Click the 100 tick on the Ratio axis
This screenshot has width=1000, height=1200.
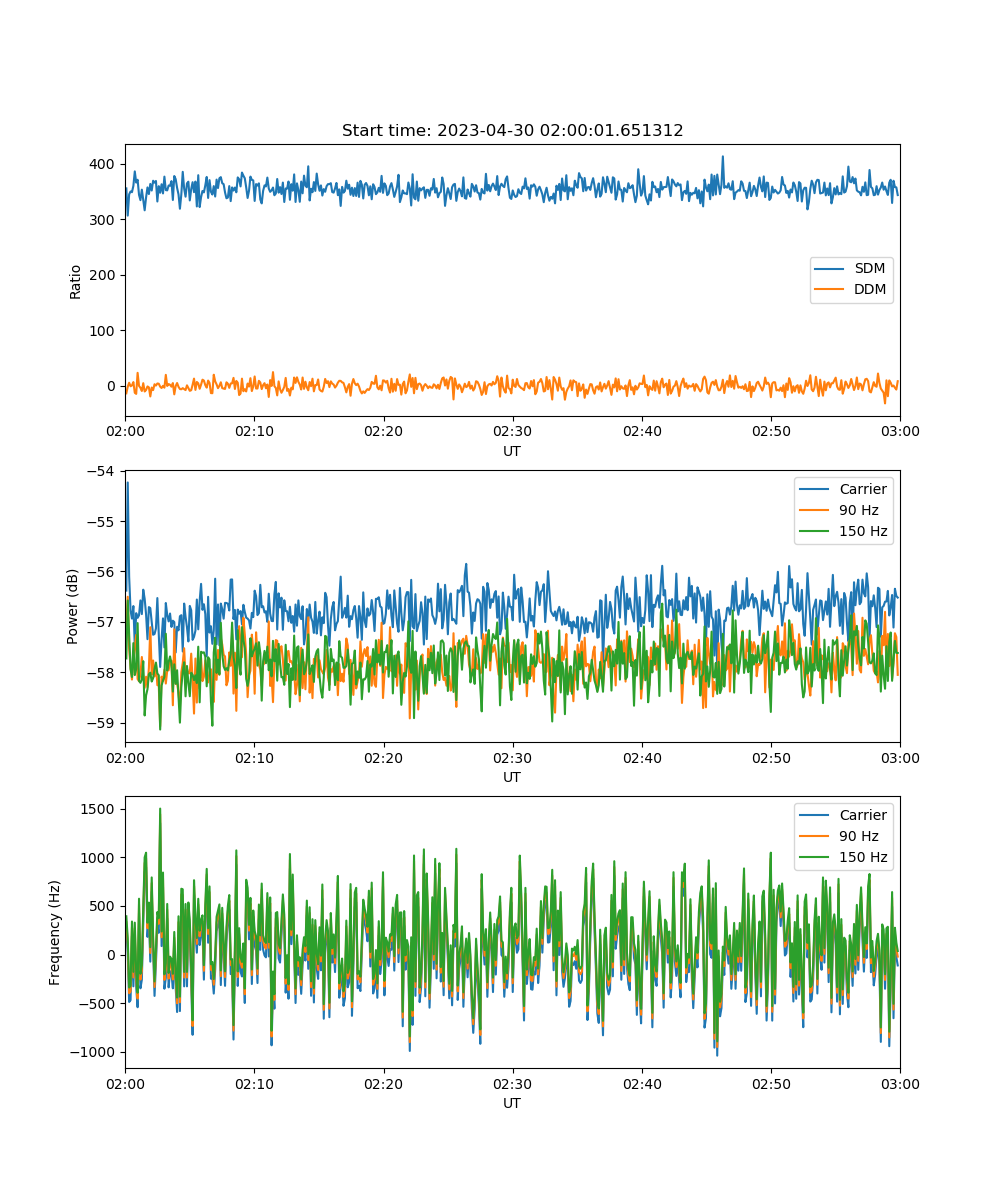coord(104,331)
